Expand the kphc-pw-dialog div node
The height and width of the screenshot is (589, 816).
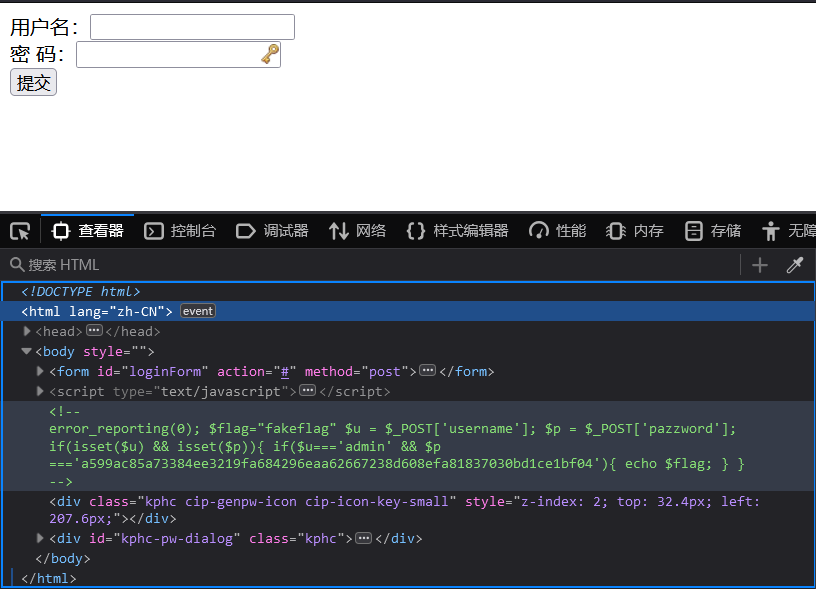tap(40, 538)
